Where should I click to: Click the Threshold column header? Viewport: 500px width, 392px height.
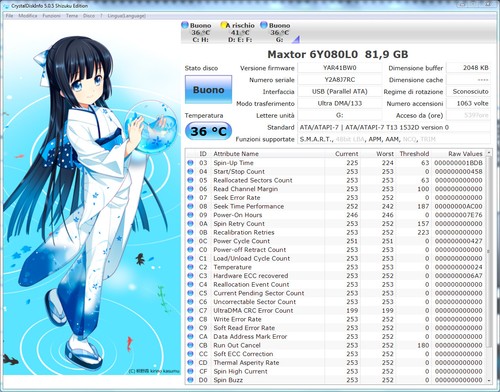pos(414,154)
